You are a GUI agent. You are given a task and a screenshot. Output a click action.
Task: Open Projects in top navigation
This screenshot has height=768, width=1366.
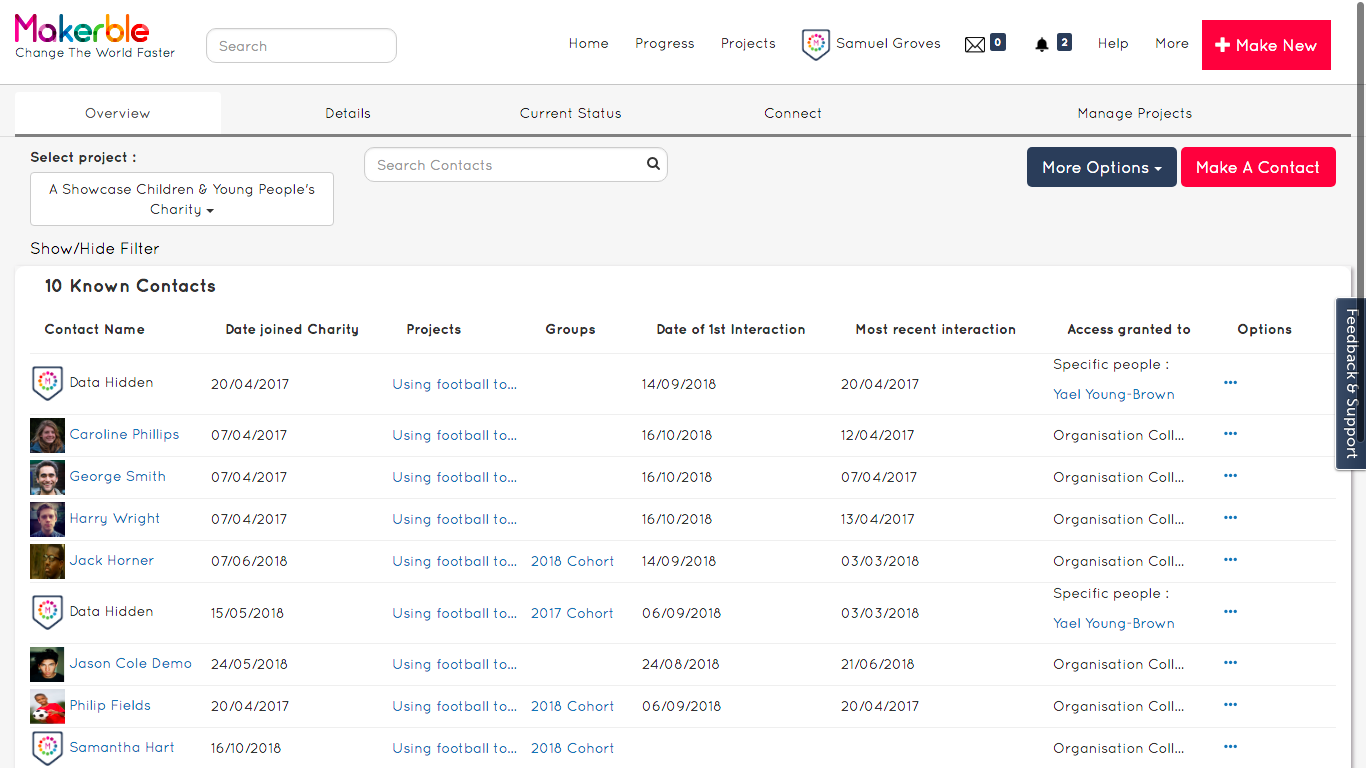pos(748,44)
